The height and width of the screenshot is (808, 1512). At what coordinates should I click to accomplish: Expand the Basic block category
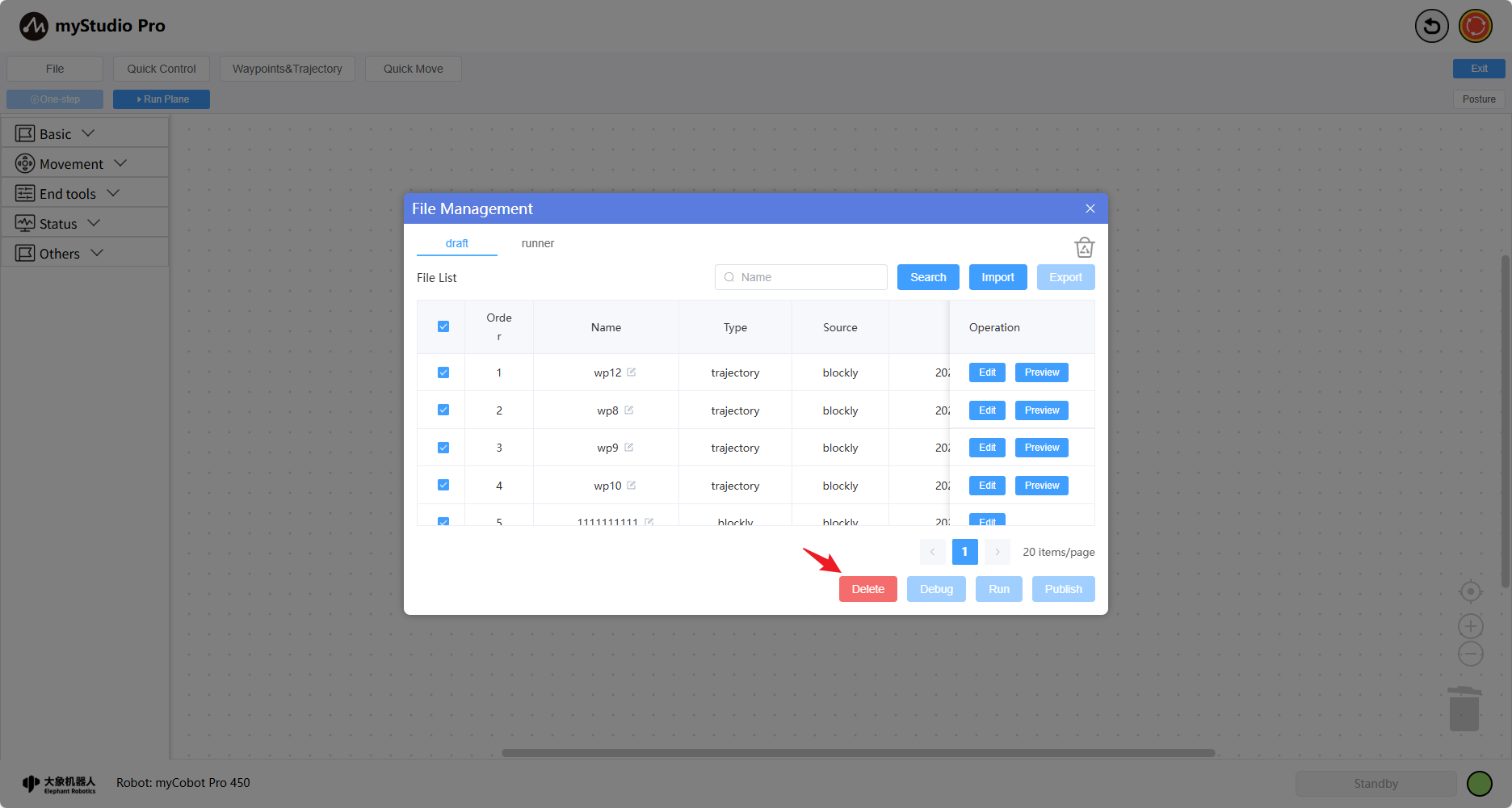56,134
